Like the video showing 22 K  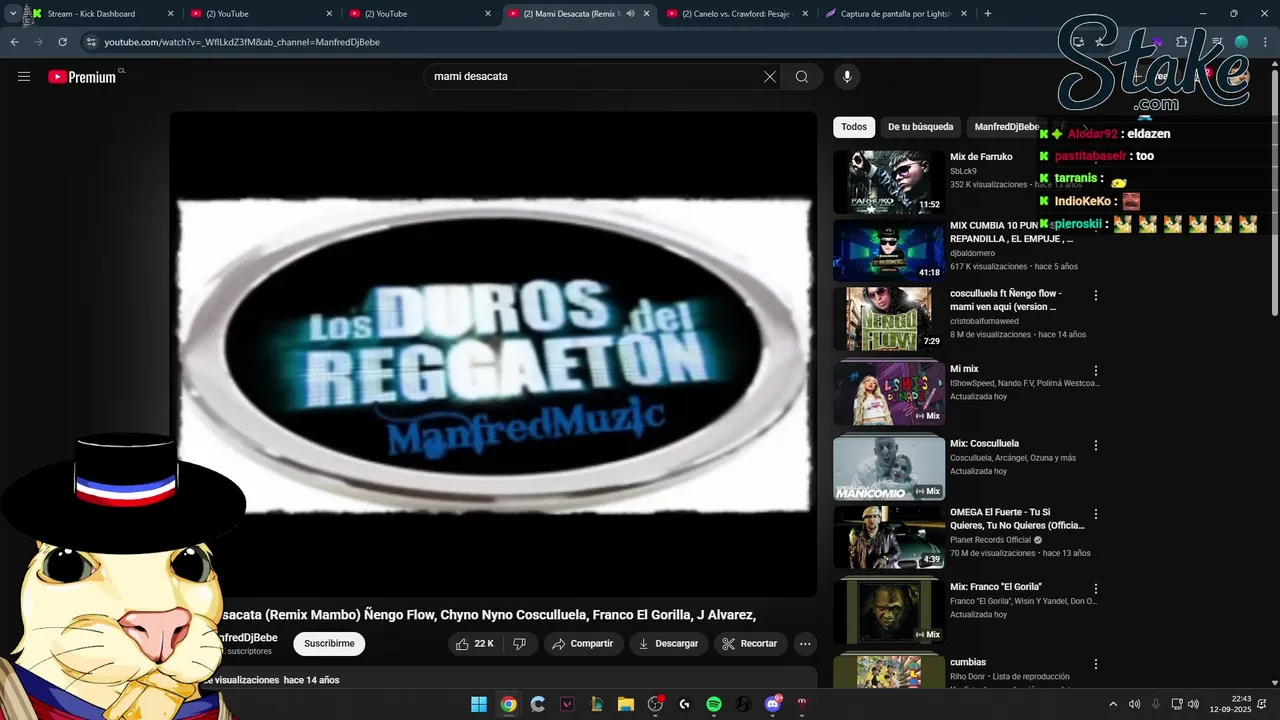pyautogui.click(x=475, y=644)
